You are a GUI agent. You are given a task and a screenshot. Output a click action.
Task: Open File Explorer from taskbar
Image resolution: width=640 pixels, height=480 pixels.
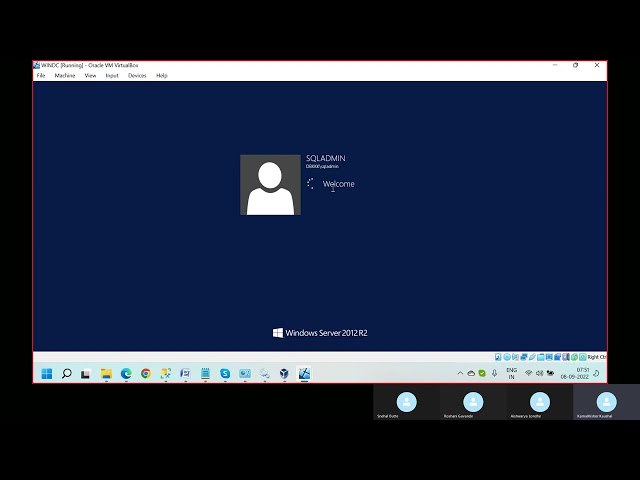click(106, 373)
